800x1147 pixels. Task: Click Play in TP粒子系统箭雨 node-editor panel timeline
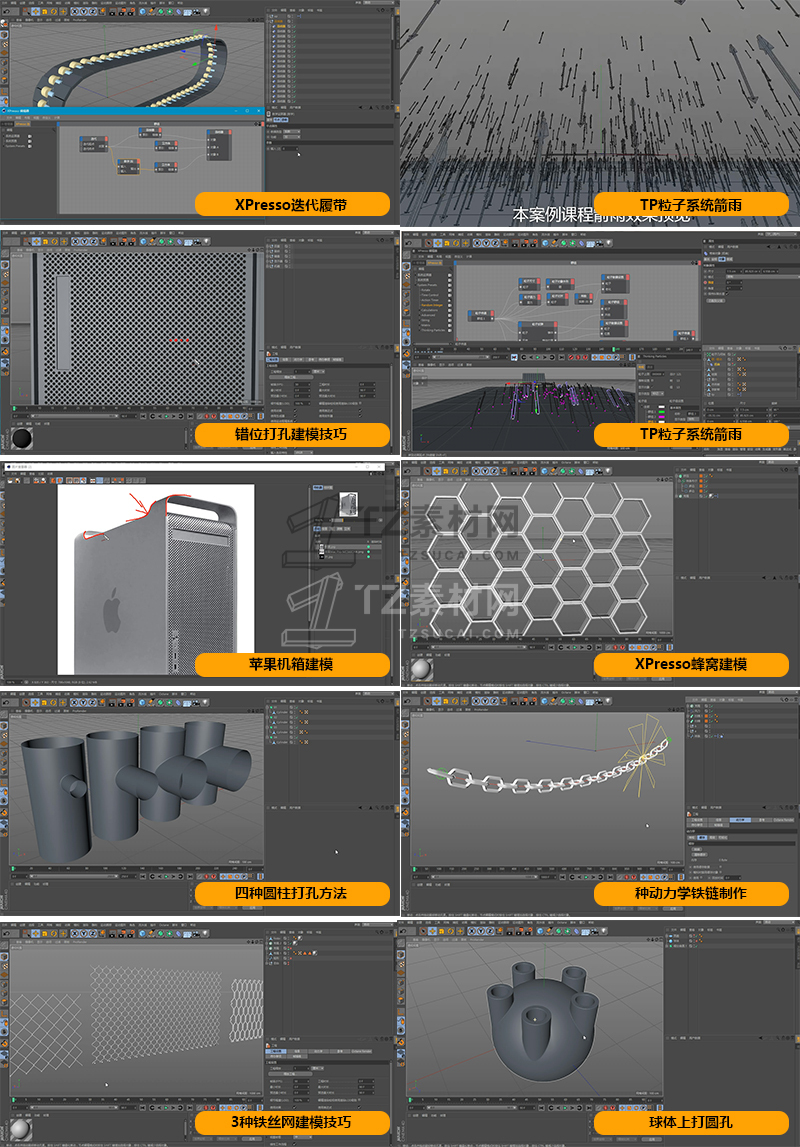tap(537, 357)
